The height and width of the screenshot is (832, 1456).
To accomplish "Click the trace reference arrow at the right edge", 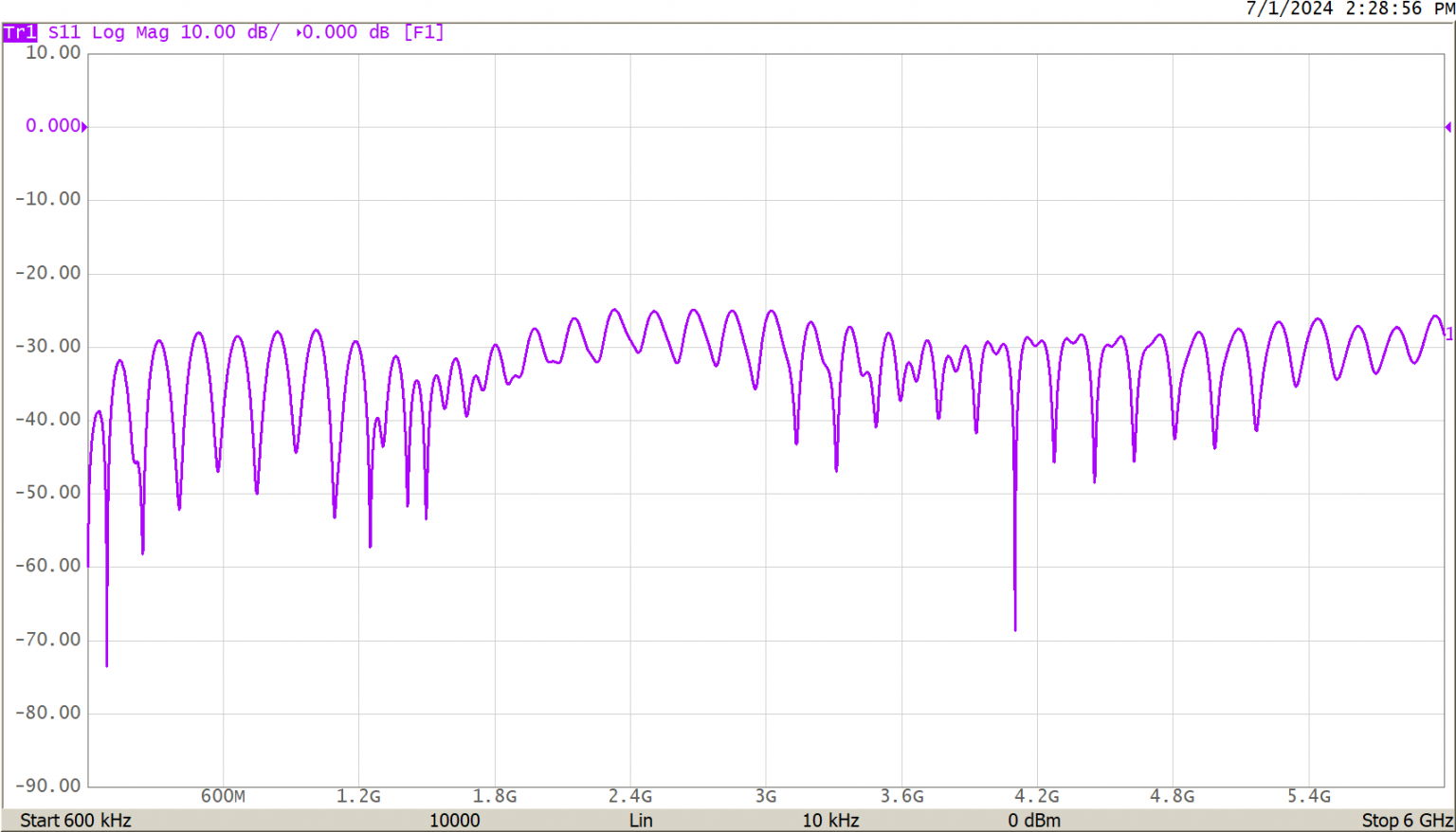I will click(x=1449, y=125).
